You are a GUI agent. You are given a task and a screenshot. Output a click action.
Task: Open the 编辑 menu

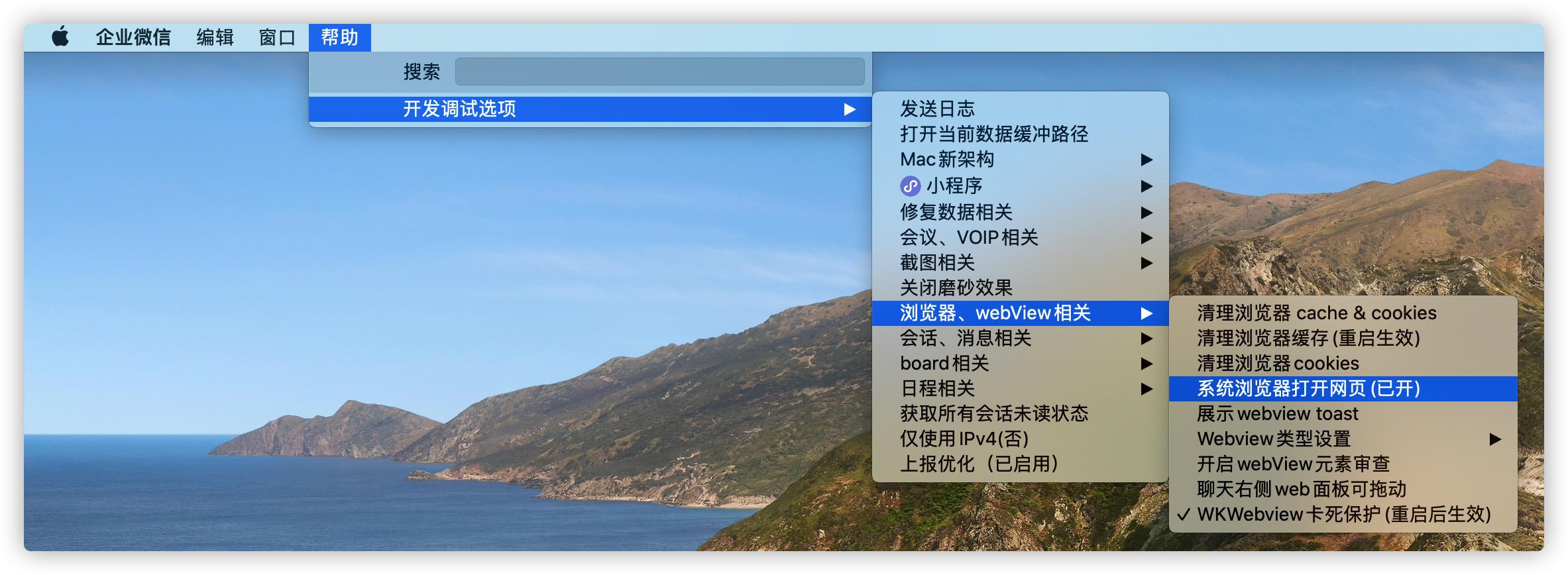pos(215,37)
